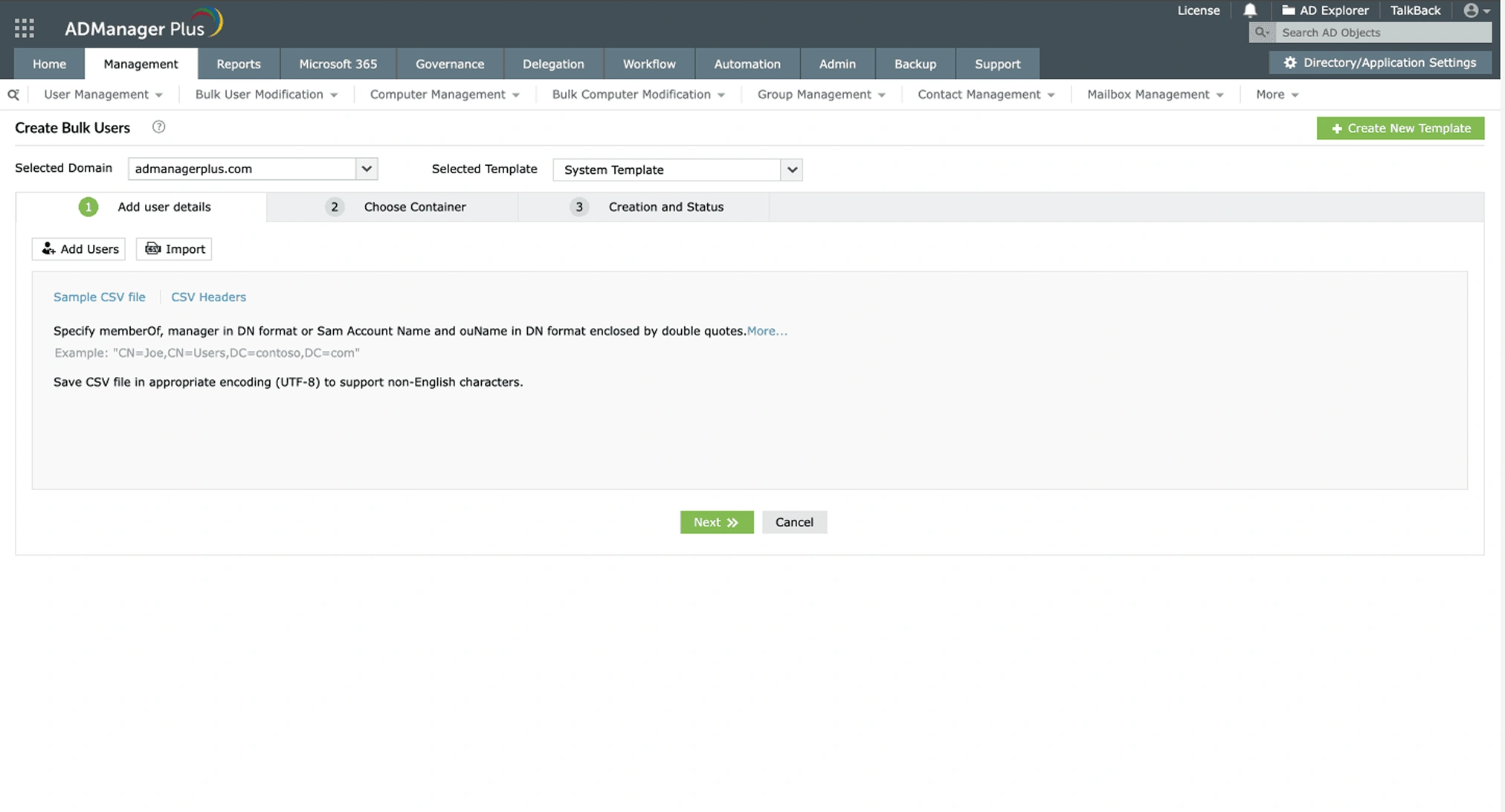Expand the Selected Template dropdown
The width and height of the screenshot is (1505, 812).
tap(792, 170)
